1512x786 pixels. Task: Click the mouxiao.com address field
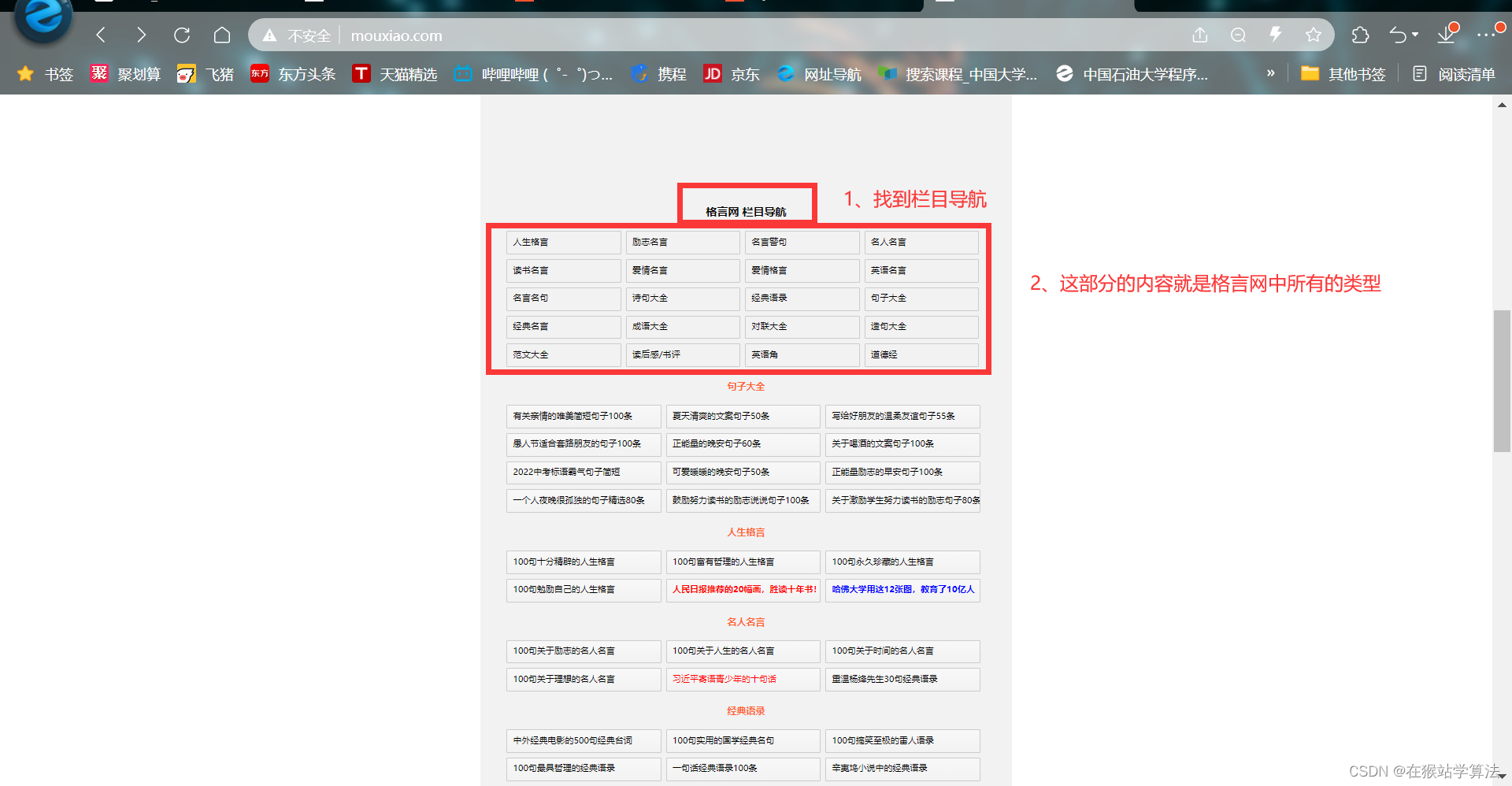(x=396, y=35)
